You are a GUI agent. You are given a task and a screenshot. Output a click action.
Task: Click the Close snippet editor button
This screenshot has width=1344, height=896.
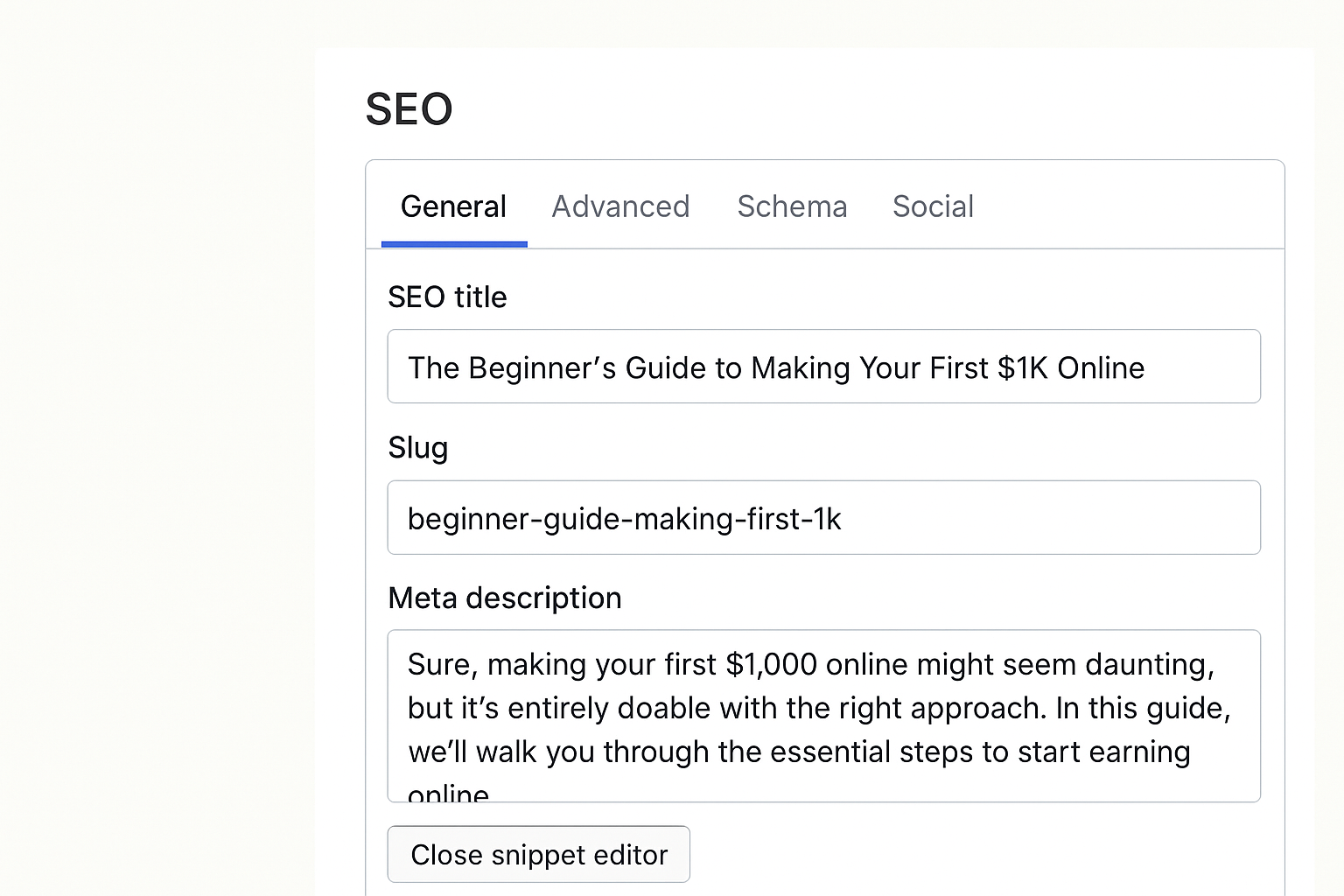538,854
